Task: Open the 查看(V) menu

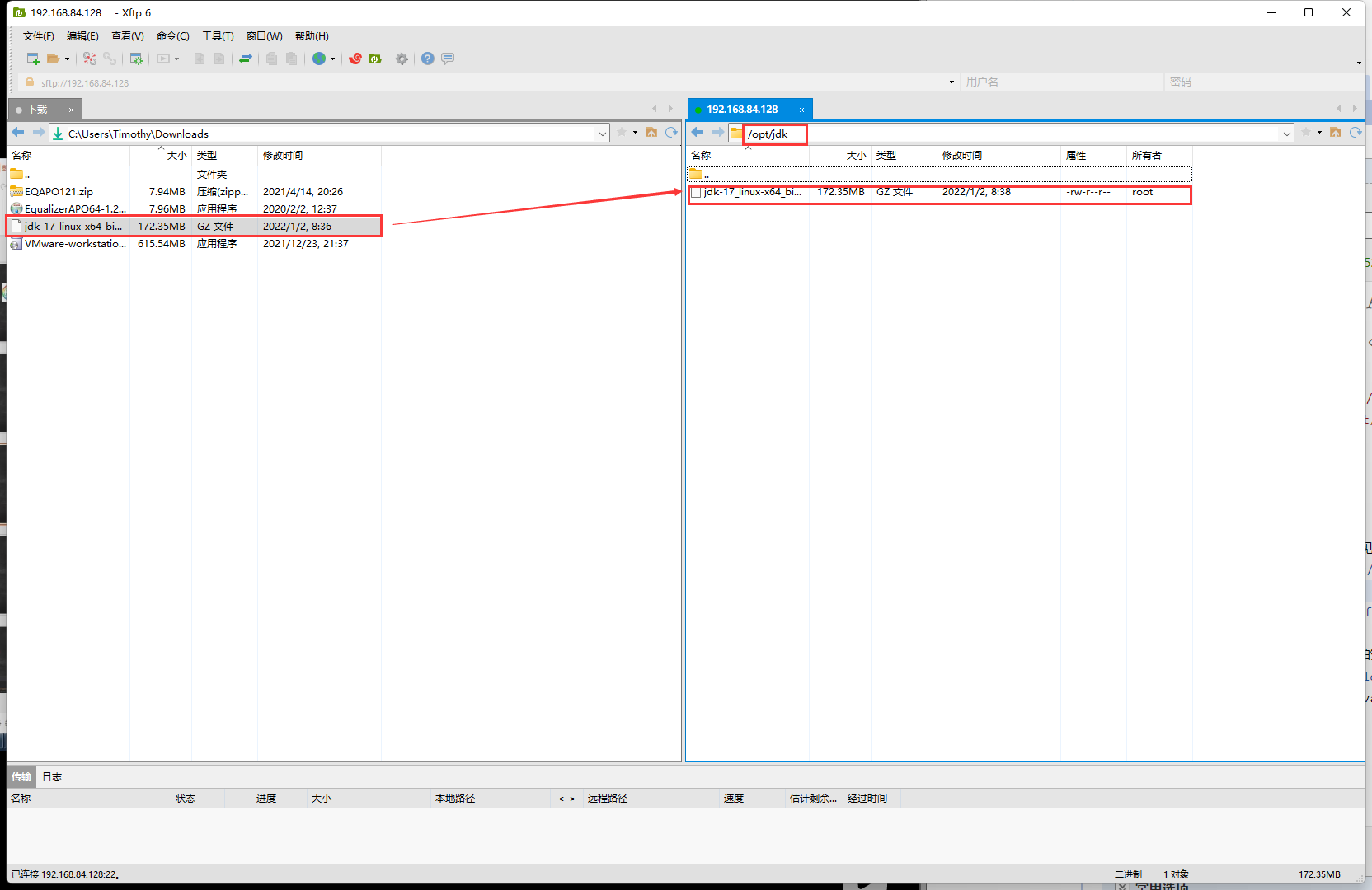Action: (128, 36)
